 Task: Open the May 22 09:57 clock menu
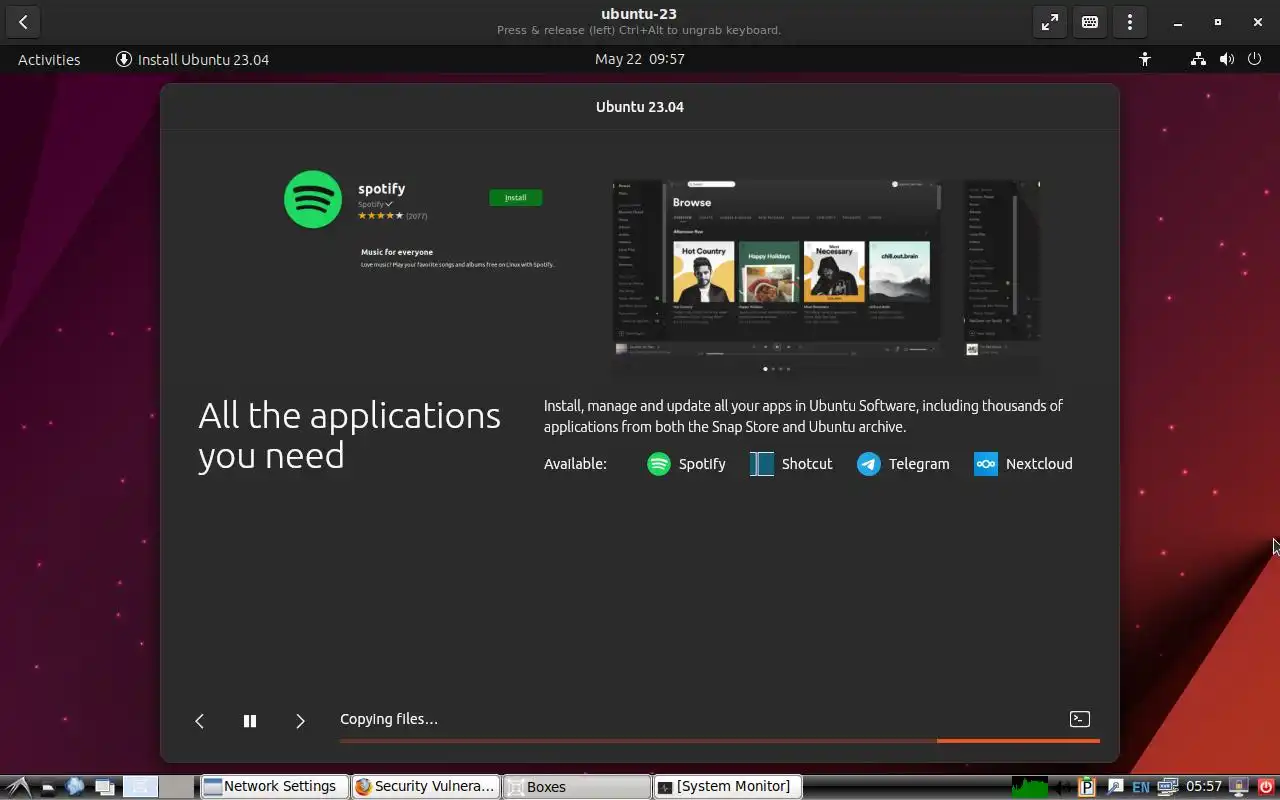click(640, 59)
